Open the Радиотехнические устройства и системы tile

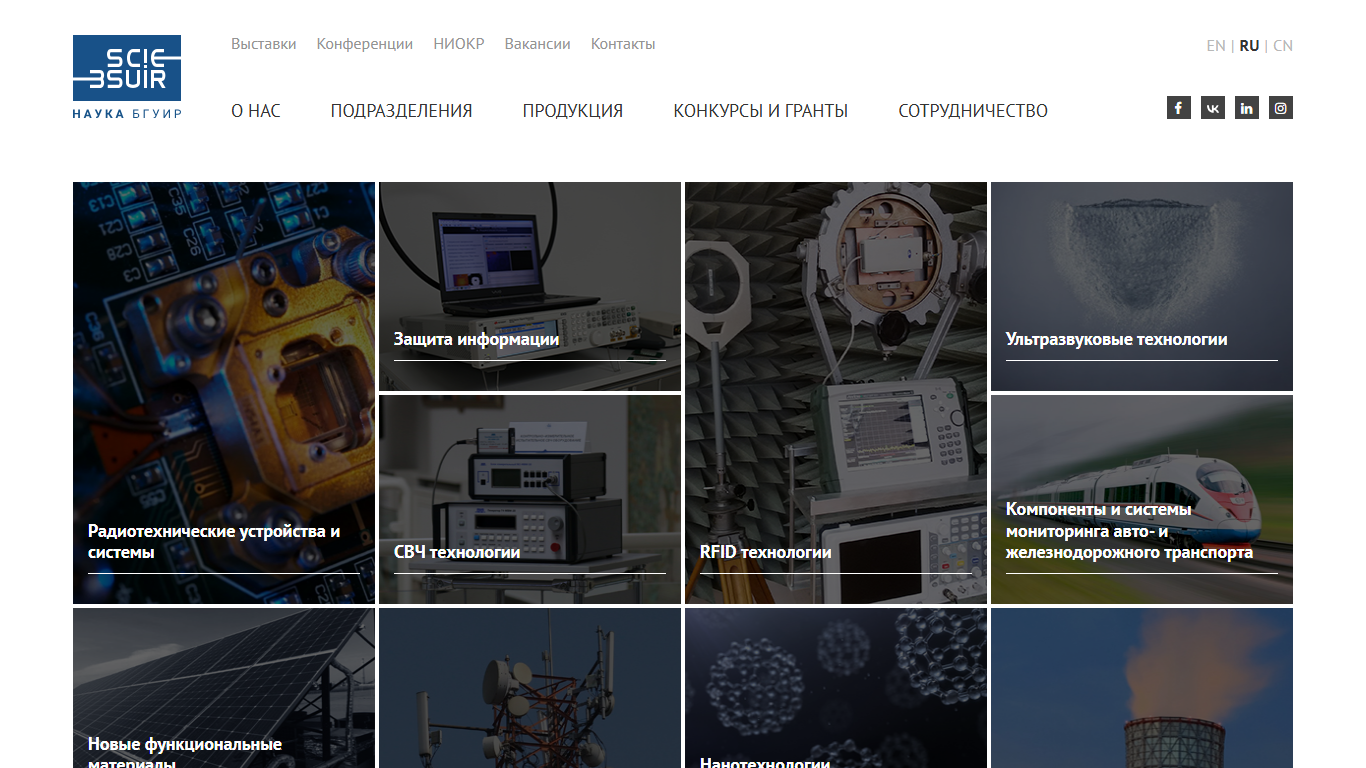(x=224, y=393)
